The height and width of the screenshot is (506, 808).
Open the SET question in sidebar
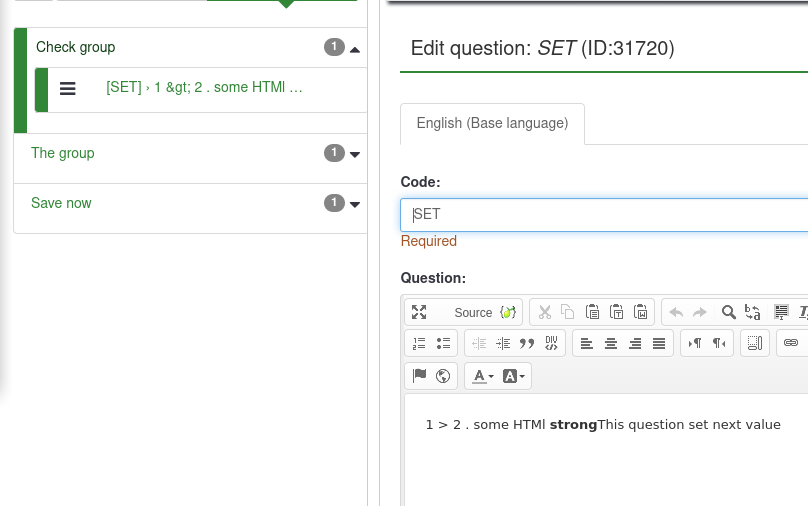[204, 88]
